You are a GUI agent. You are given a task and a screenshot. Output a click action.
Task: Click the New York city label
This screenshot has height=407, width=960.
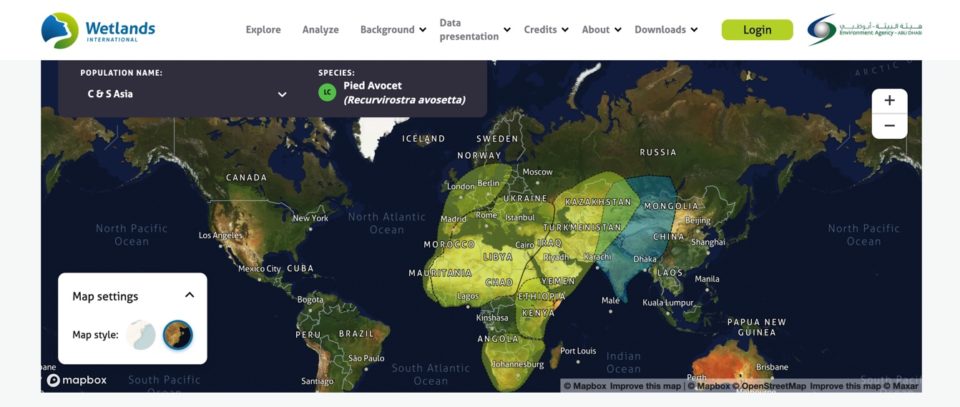coord(310,218)
